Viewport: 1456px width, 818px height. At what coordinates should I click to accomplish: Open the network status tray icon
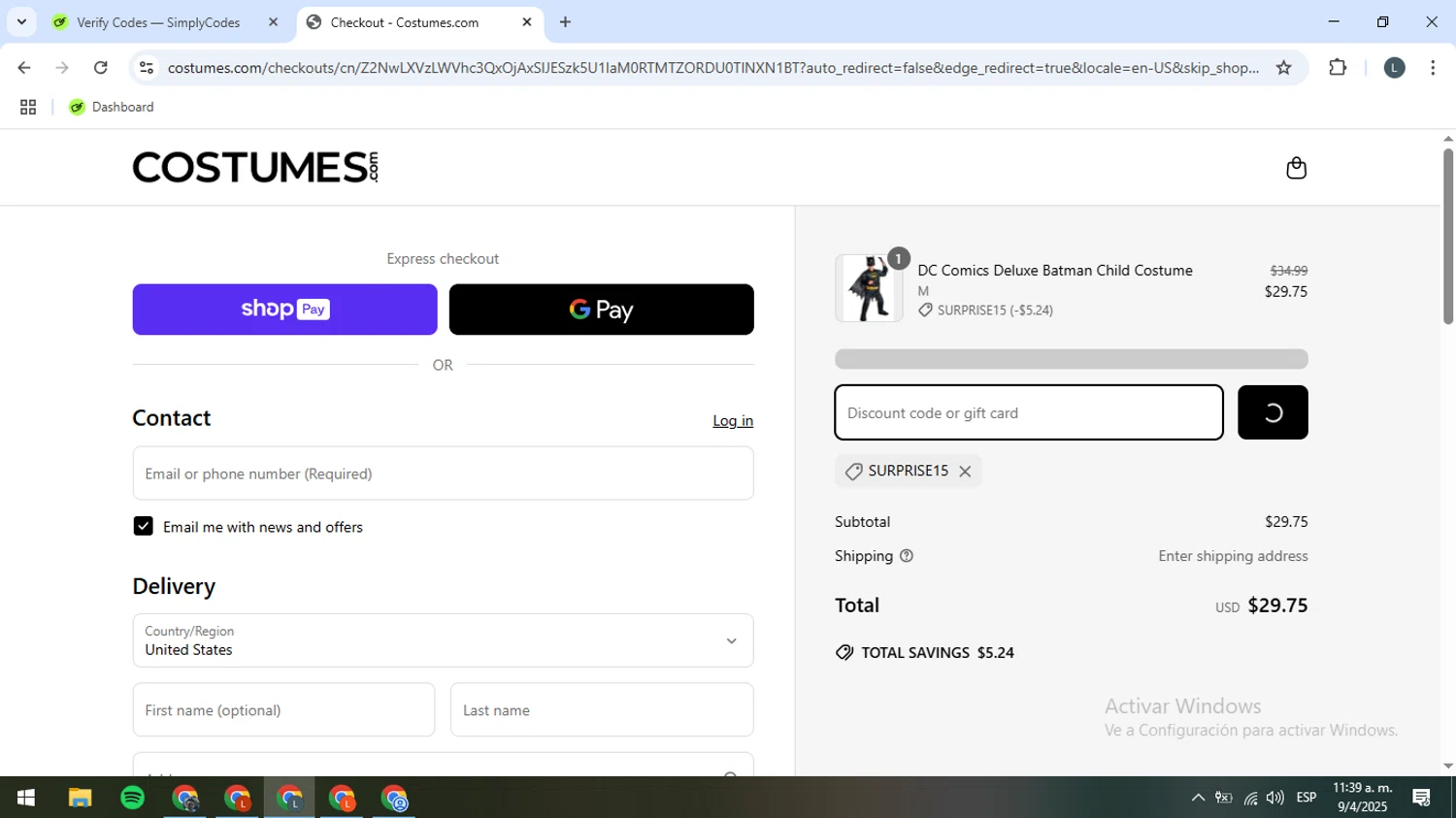tap(1250, 798)
